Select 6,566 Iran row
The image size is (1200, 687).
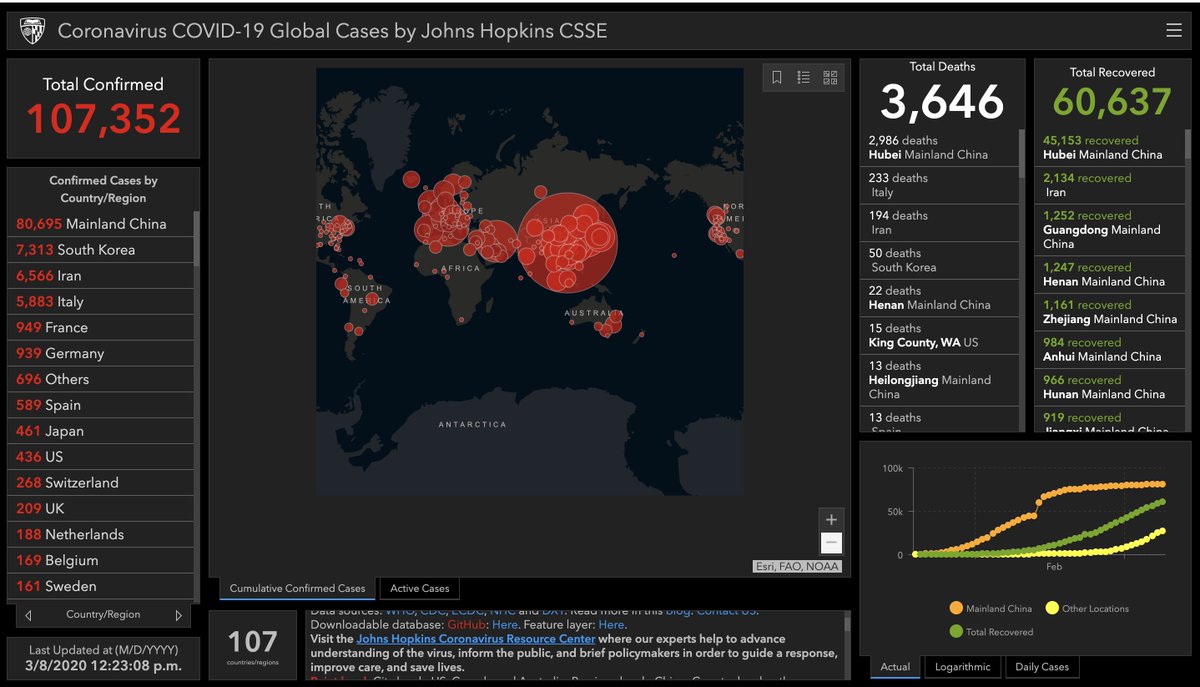pyautogui.click(x=101, y=276)
